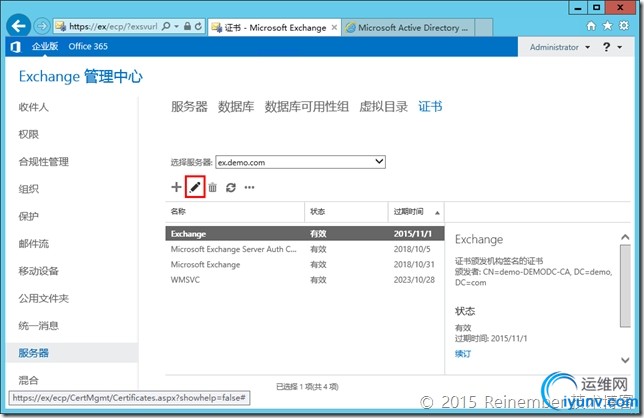Open a new blank browser tab
This screenshot has width=644, height=418.
(484, 28)
